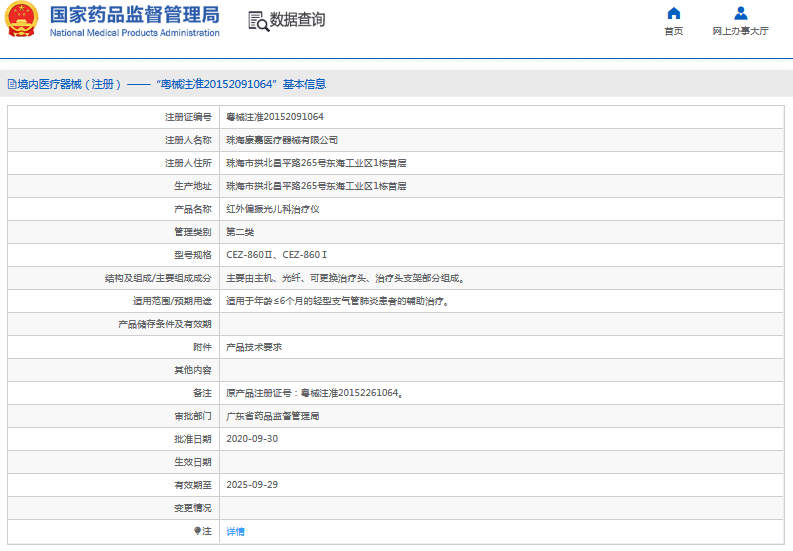Click the bulb icon beside 注
The width and height of the screenshot is (793, 551).
[x=197, y=531]
